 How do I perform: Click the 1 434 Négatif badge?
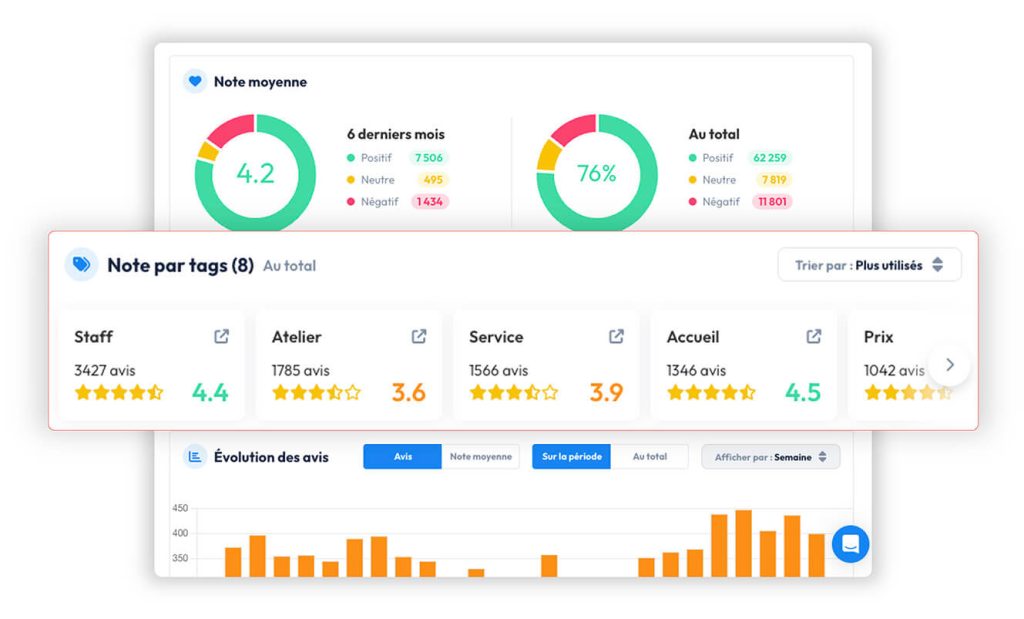click(430, 202)
